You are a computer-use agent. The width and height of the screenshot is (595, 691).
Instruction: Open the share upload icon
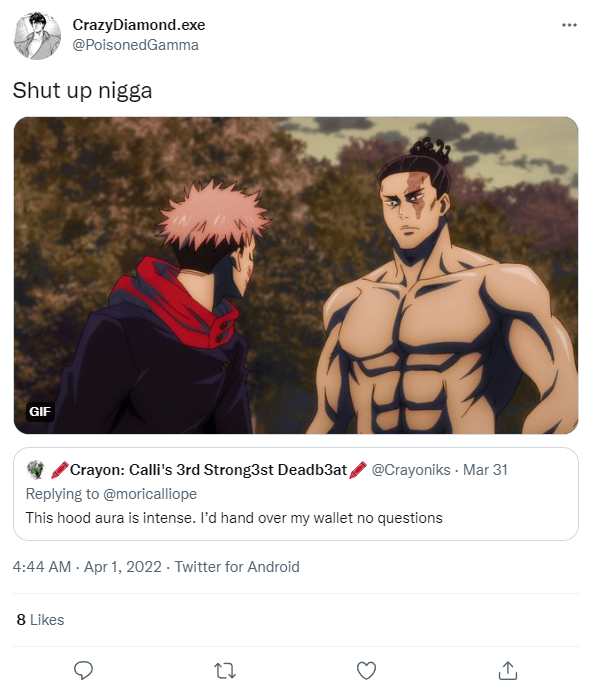coord(508,670)
